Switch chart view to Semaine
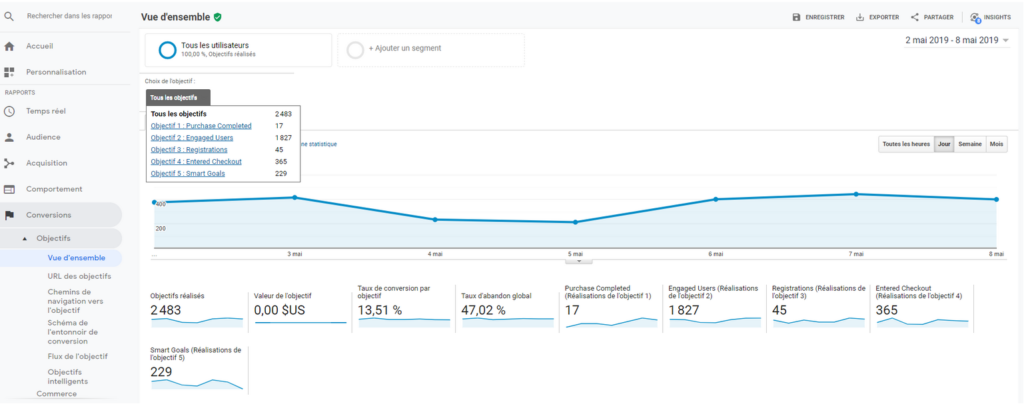Viewport: 1024px width, 406px height. (x=969, y=144)
